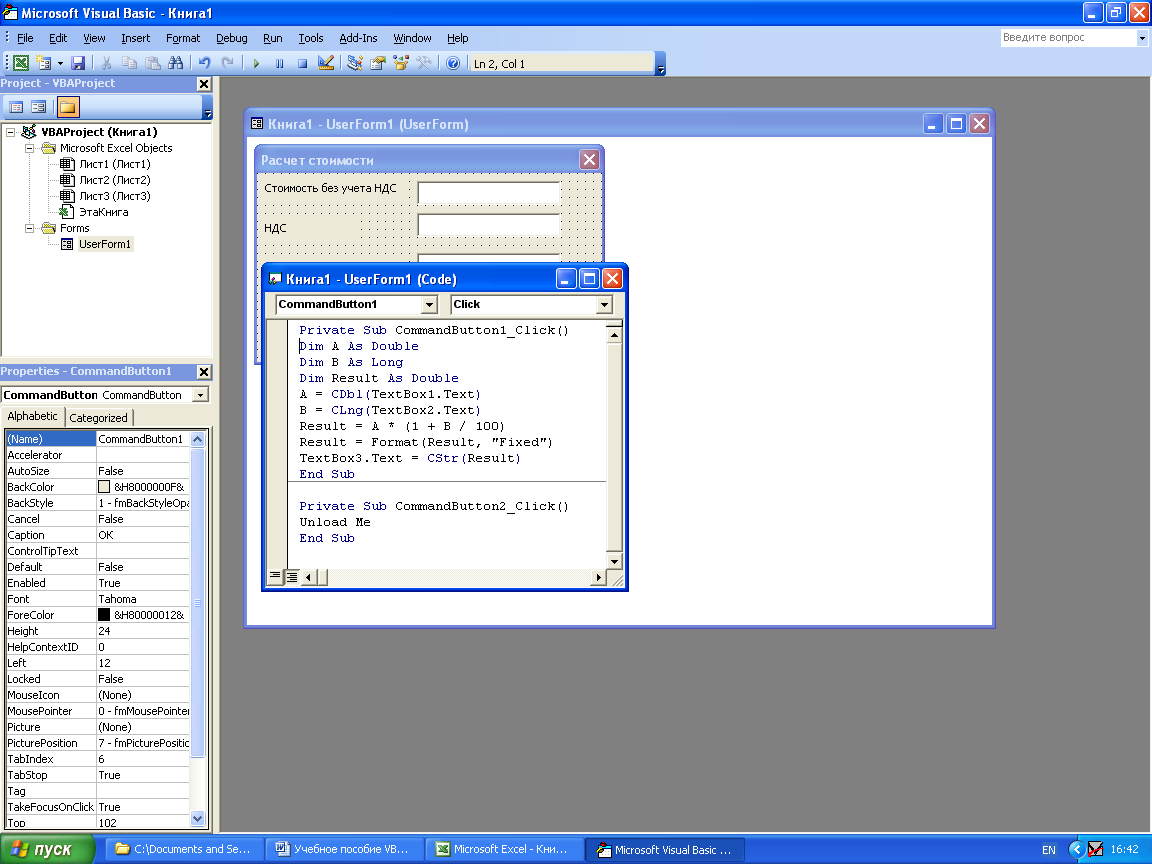Open the Debug menu
Screen dimensions: 1152x864
(231, 38)
